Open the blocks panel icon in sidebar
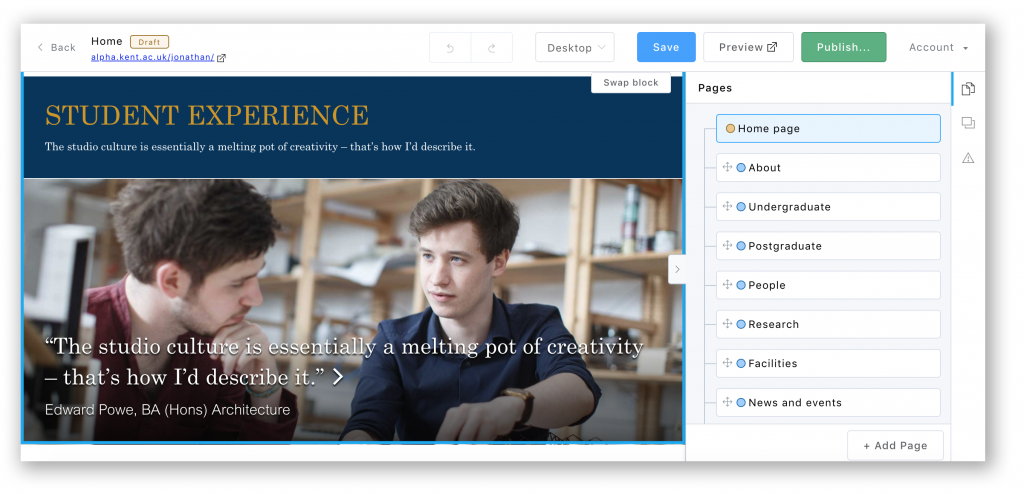The height and width of the screenshot is (494, 1024). pos(967,123)
